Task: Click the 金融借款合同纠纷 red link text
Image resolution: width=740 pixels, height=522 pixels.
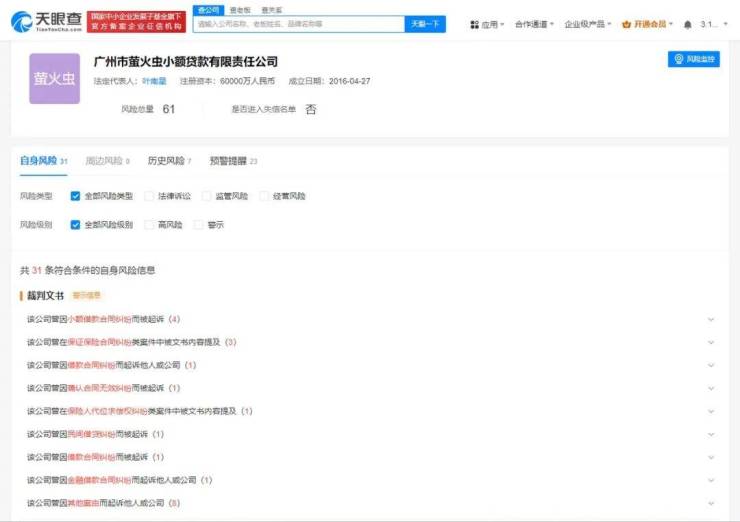Action: pyautogui.click(x=100, y=480)
